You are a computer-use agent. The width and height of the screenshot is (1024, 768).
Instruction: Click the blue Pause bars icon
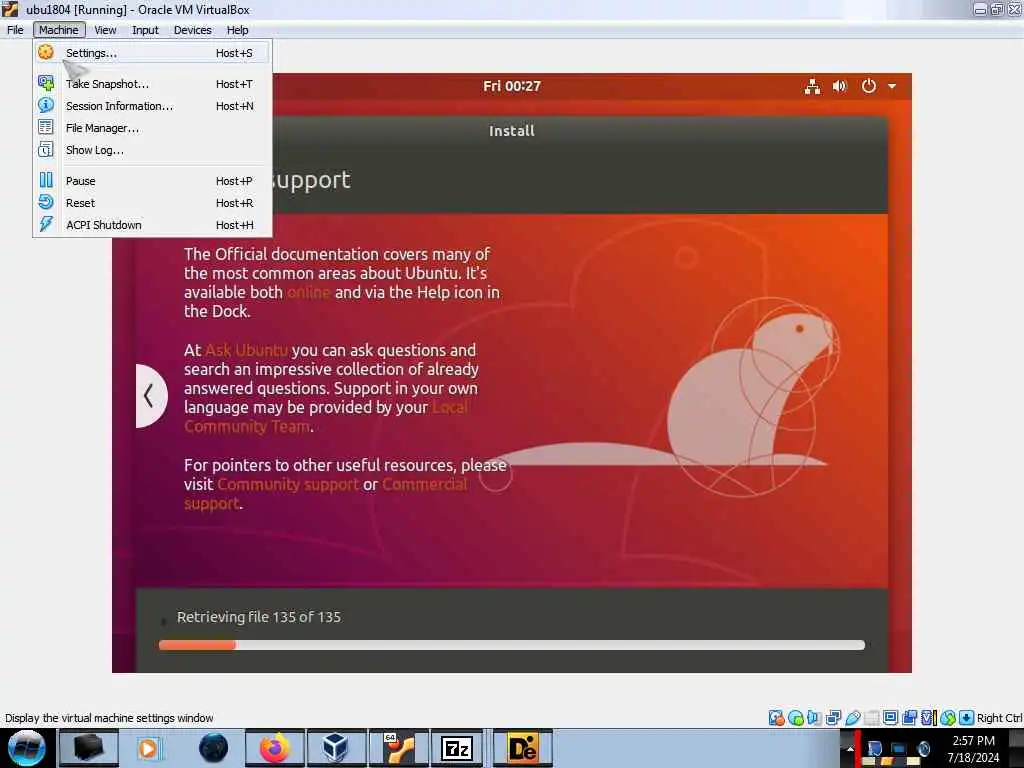click(46, 180)
